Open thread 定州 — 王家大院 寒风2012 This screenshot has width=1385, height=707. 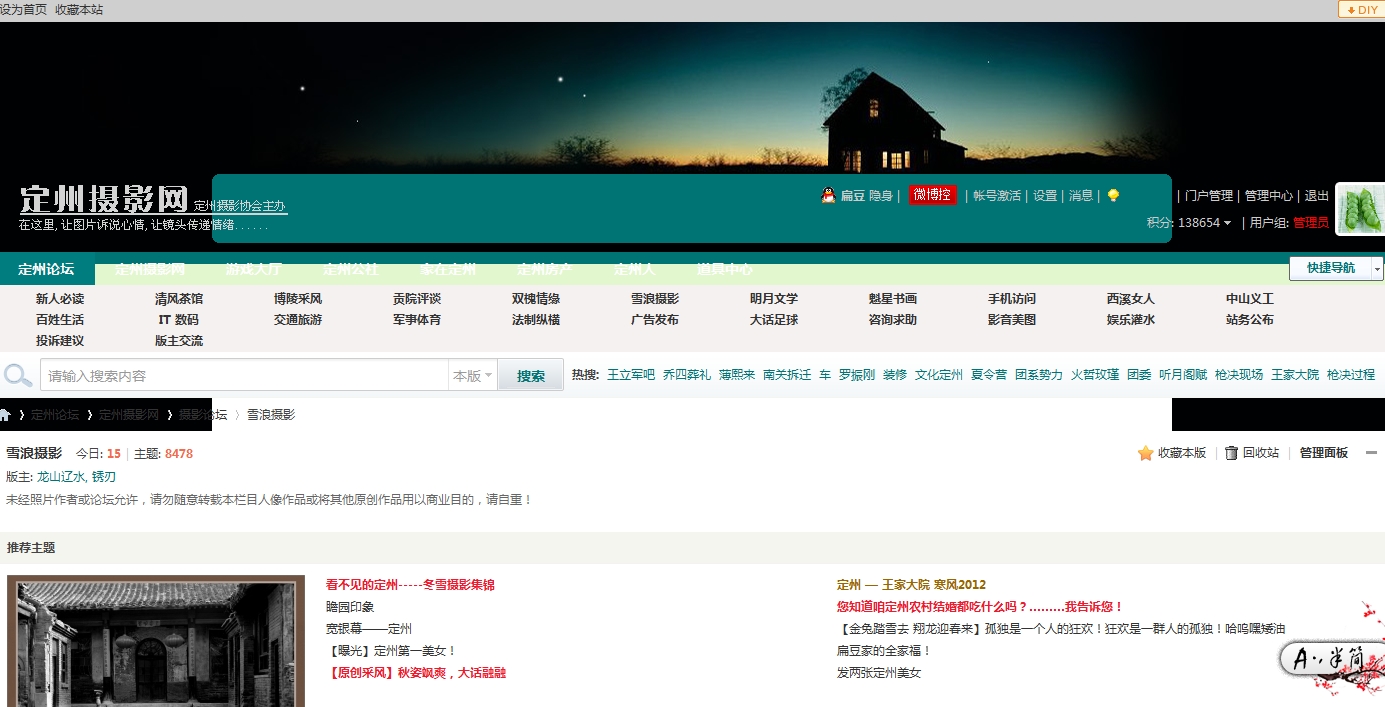[x=911, y=585]
